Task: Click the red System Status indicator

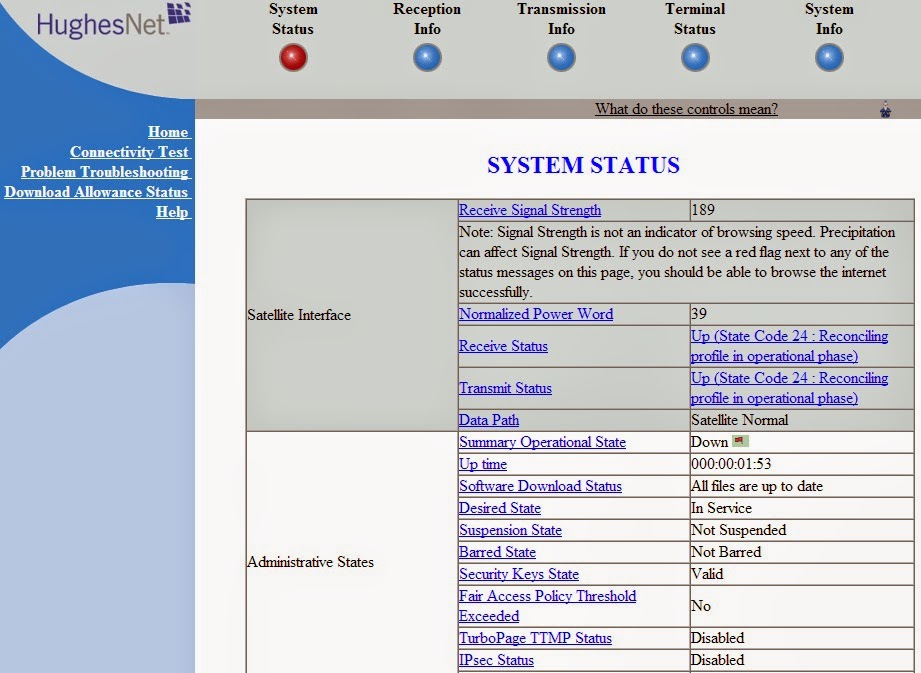Action: pos(293,58)
